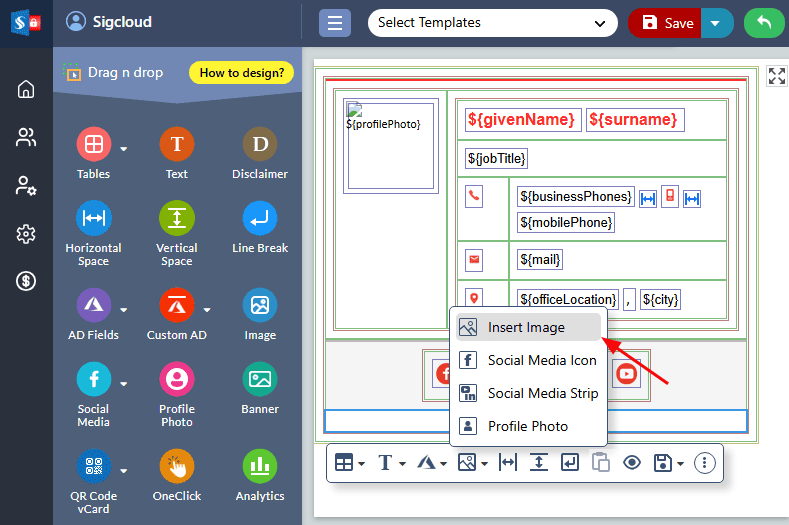Open the AD Fields icon

tap(94, 305)
